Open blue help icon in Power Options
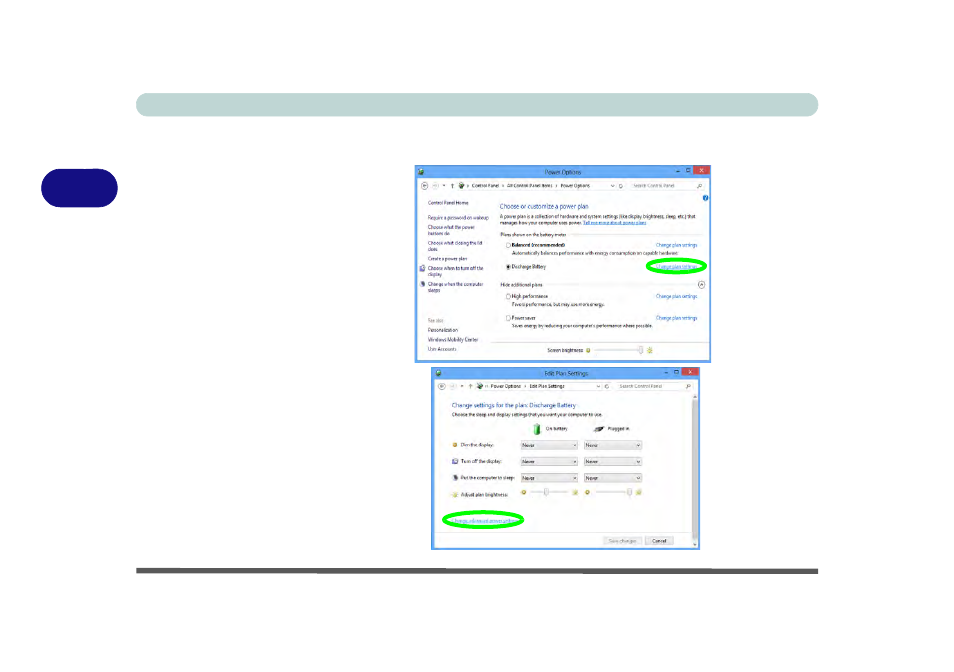Image resolution: width=954 pixels, height=672 pixels. (705, 198)
